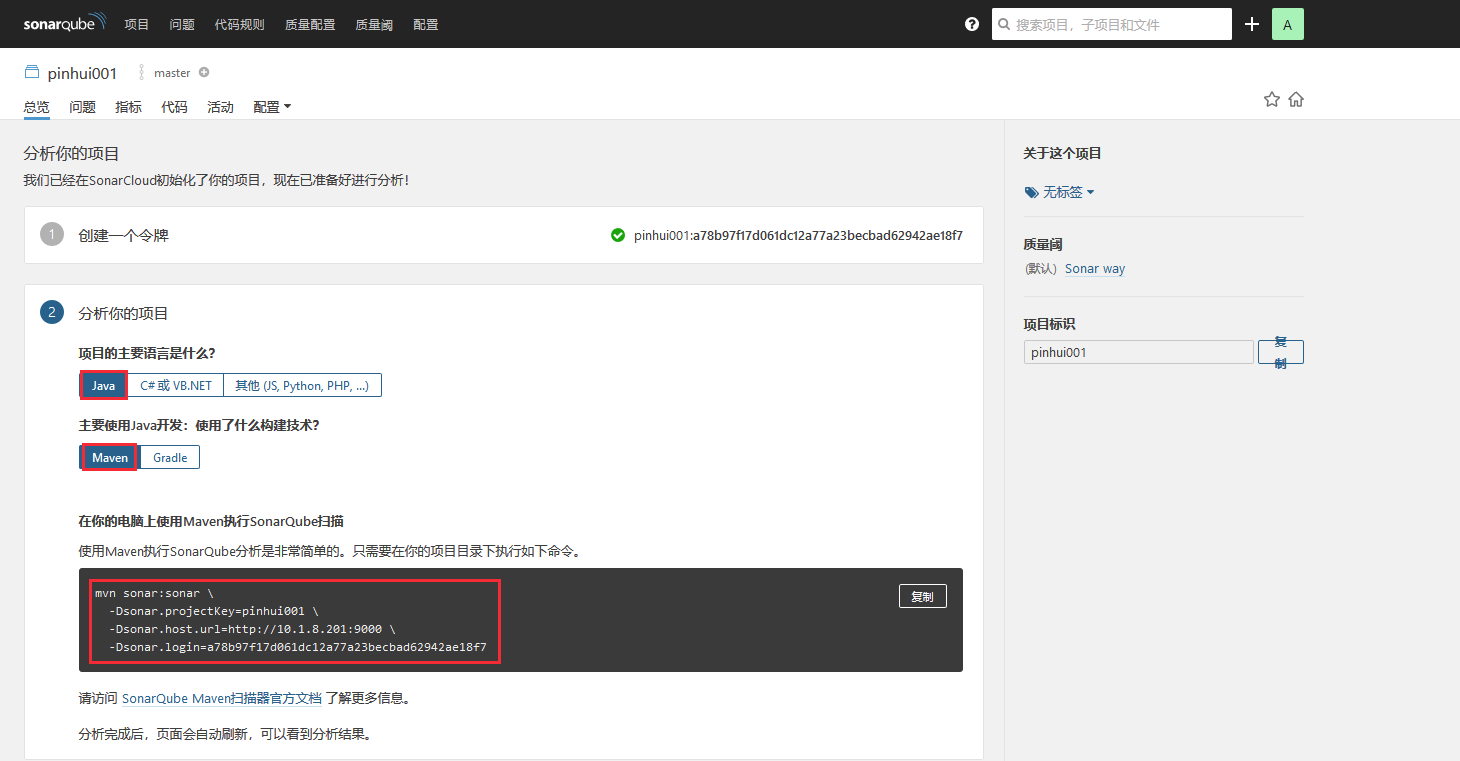Switch to the 指标 project tab
Viewport: 1460px width, 761px height.
click(129, 107)
